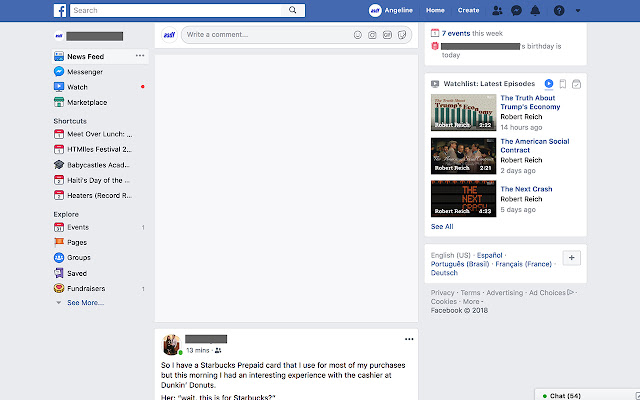Image resolution: width=640 pixels, height=400 pixels.
Task: Open the Quick Help question mark
Action: click(x=559, y=10)
